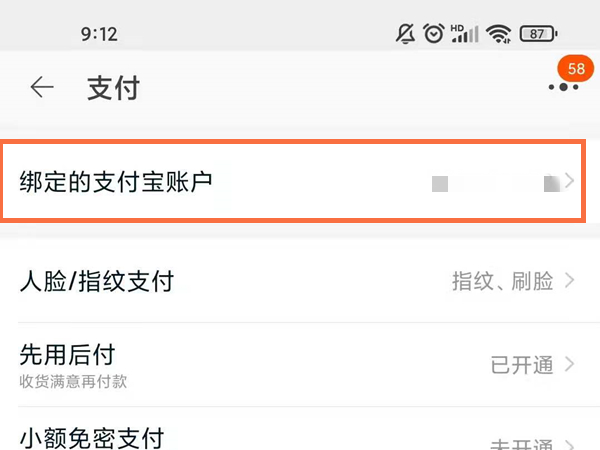600x450 pixels.
Task: Tap the 收货满意再付款 subtitle
Action: pyautogui.click(x=73, y=382)
